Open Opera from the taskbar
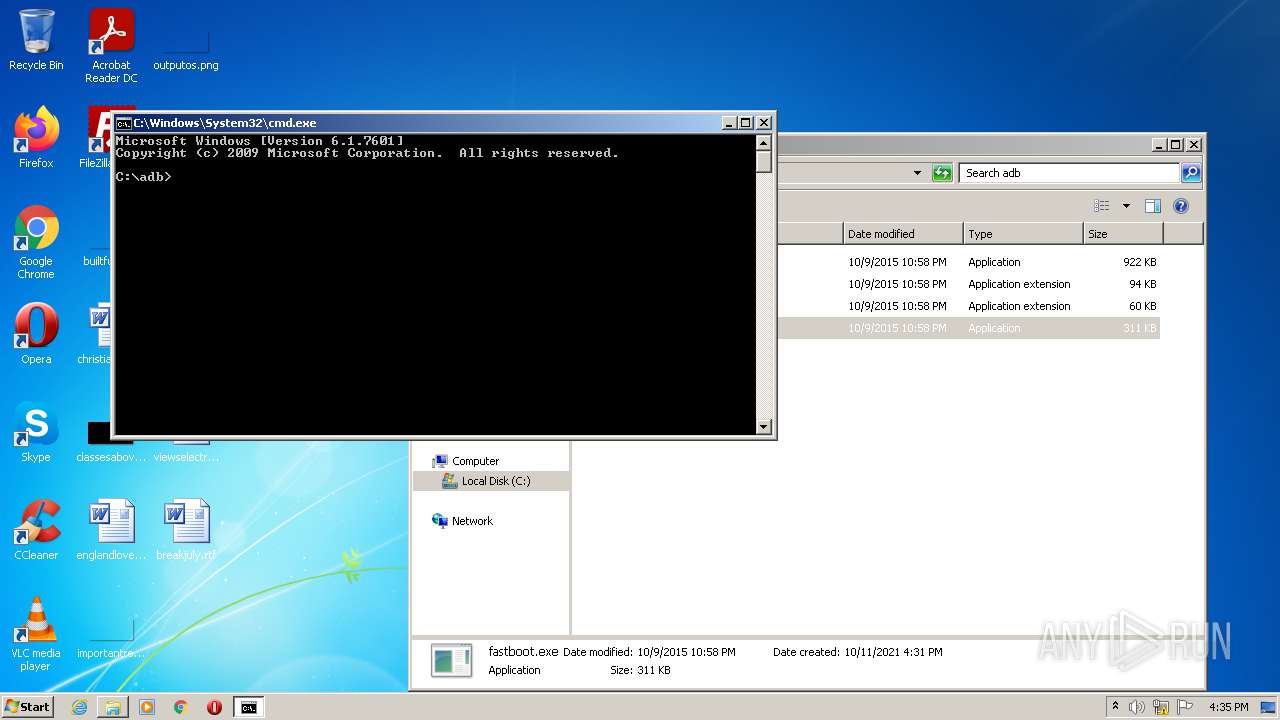Image resolution: width=1280 pixels, height=720 pixels. (214, 707)
